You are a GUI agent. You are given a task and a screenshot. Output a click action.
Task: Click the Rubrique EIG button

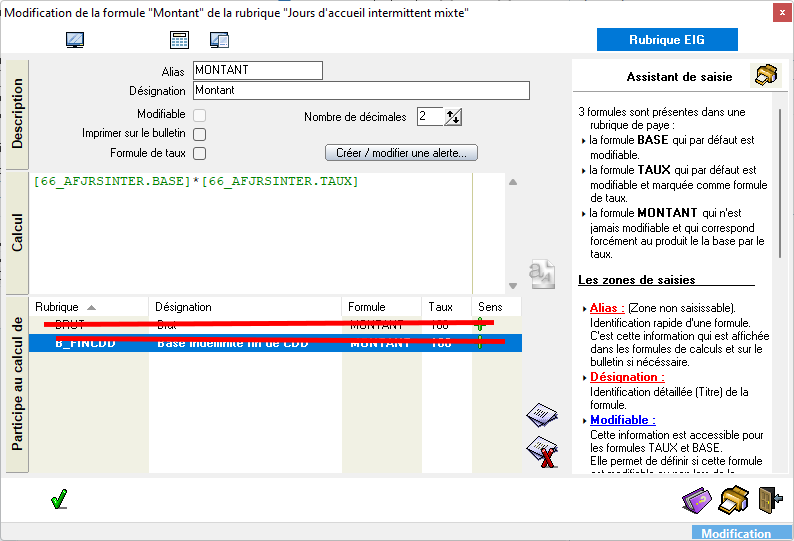tap(667, 40)
